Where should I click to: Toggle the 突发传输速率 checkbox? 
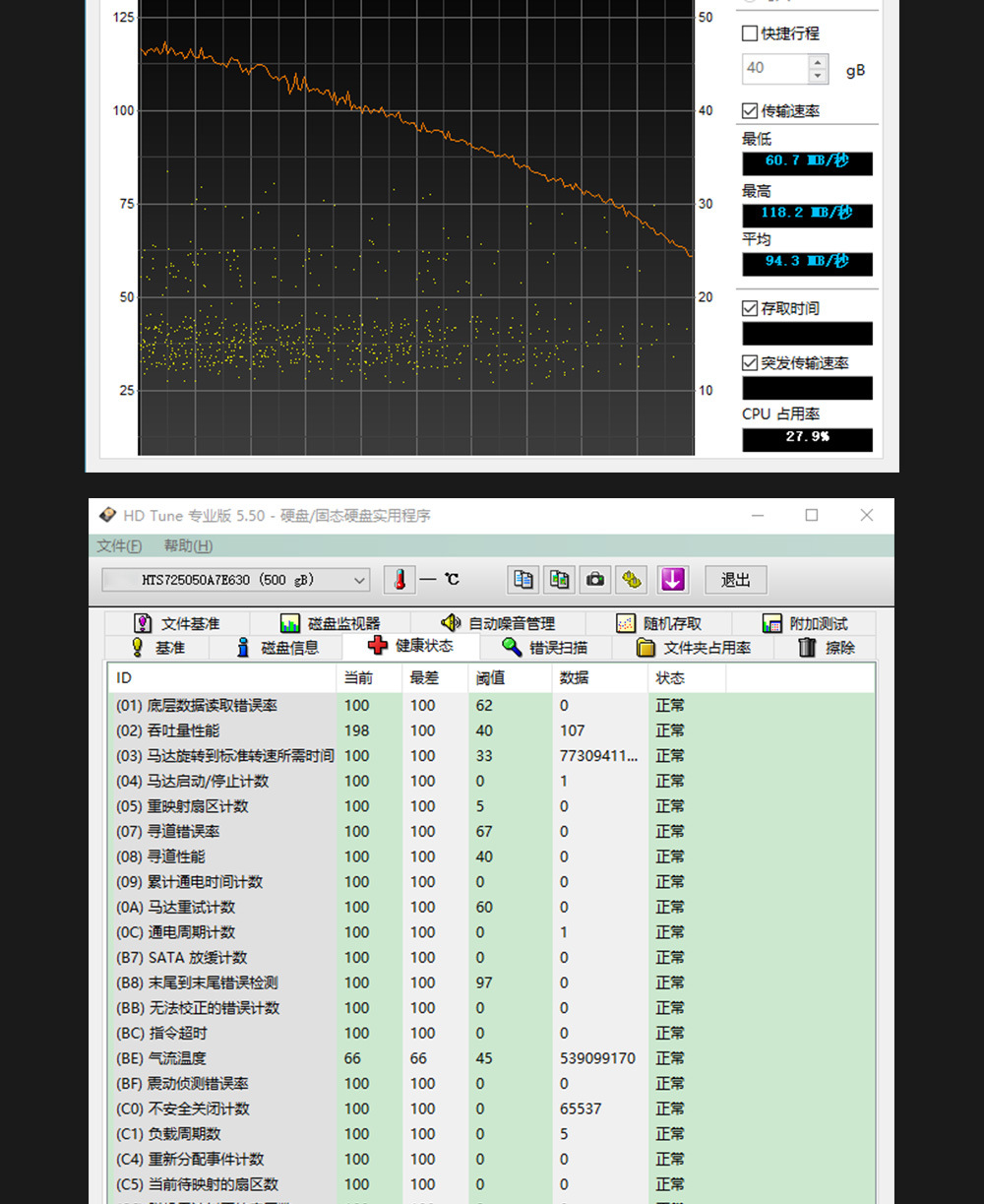pos(750,363)
